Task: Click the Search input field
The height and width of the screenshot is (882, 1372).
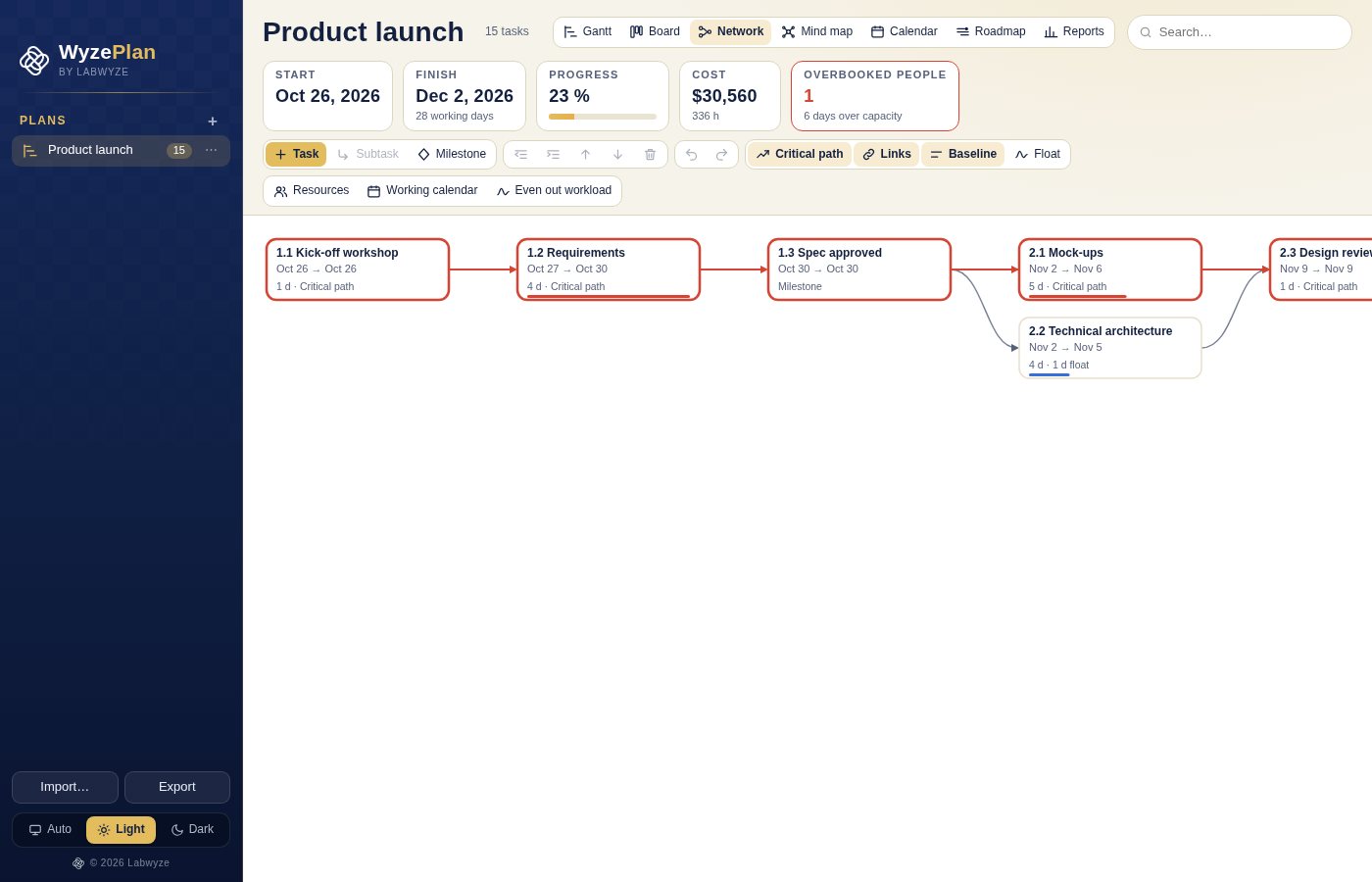Action: tap(1240, 32)
